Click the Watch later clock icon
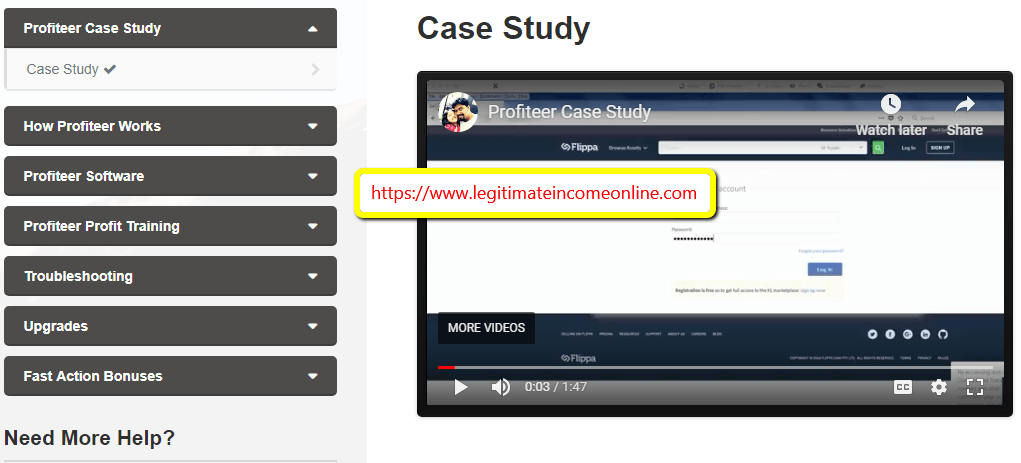The image size is (1021, 463). [891, 104]
